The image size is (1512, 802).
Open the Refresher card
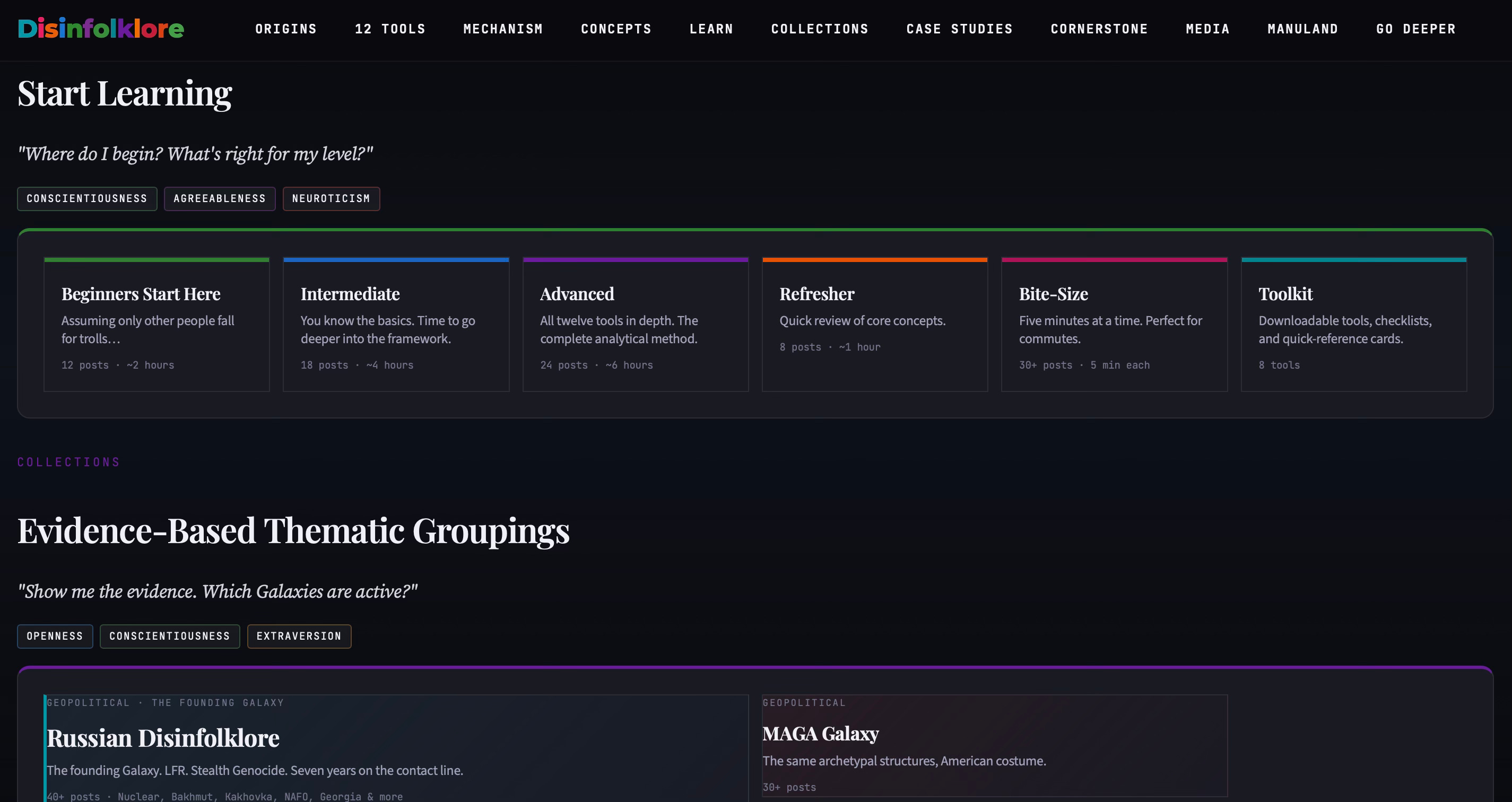pyautogui.click(x=874, y=325)
